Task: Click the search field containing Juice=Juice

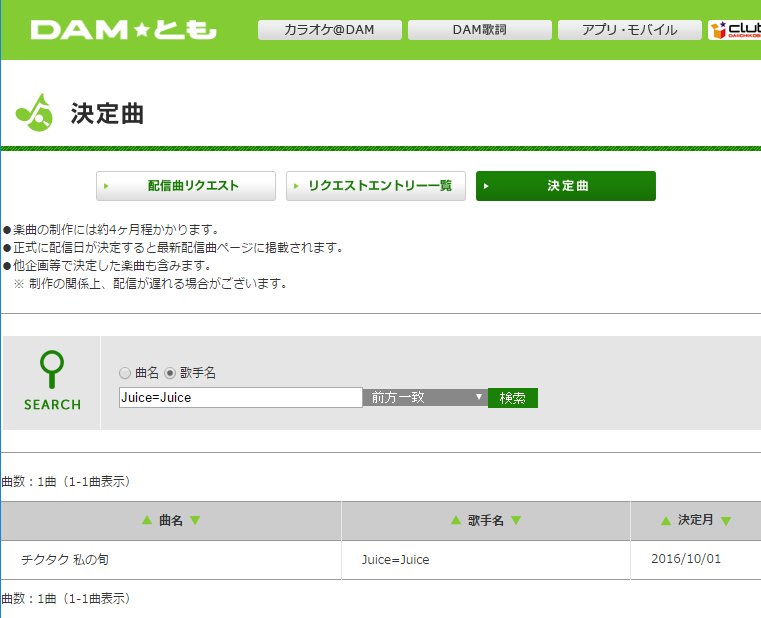Action: click(241, 398)
